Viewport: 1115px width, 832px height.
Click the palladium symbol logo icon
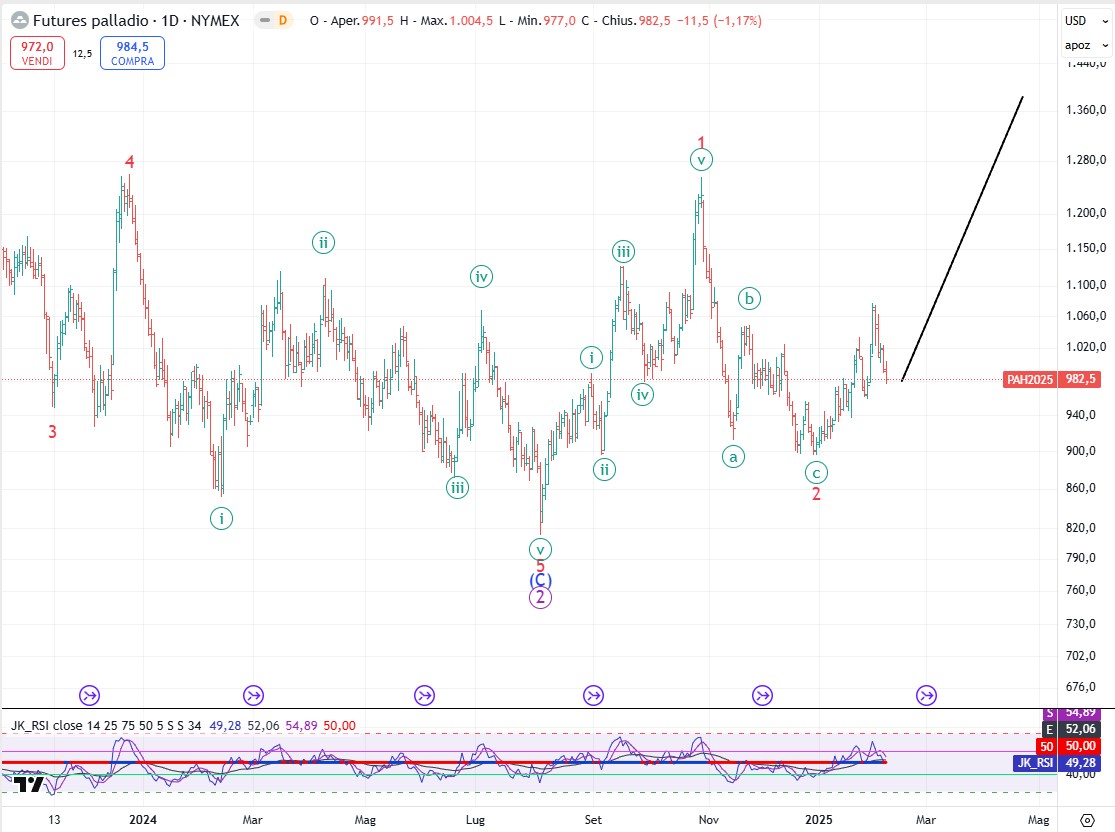point(20,21)
